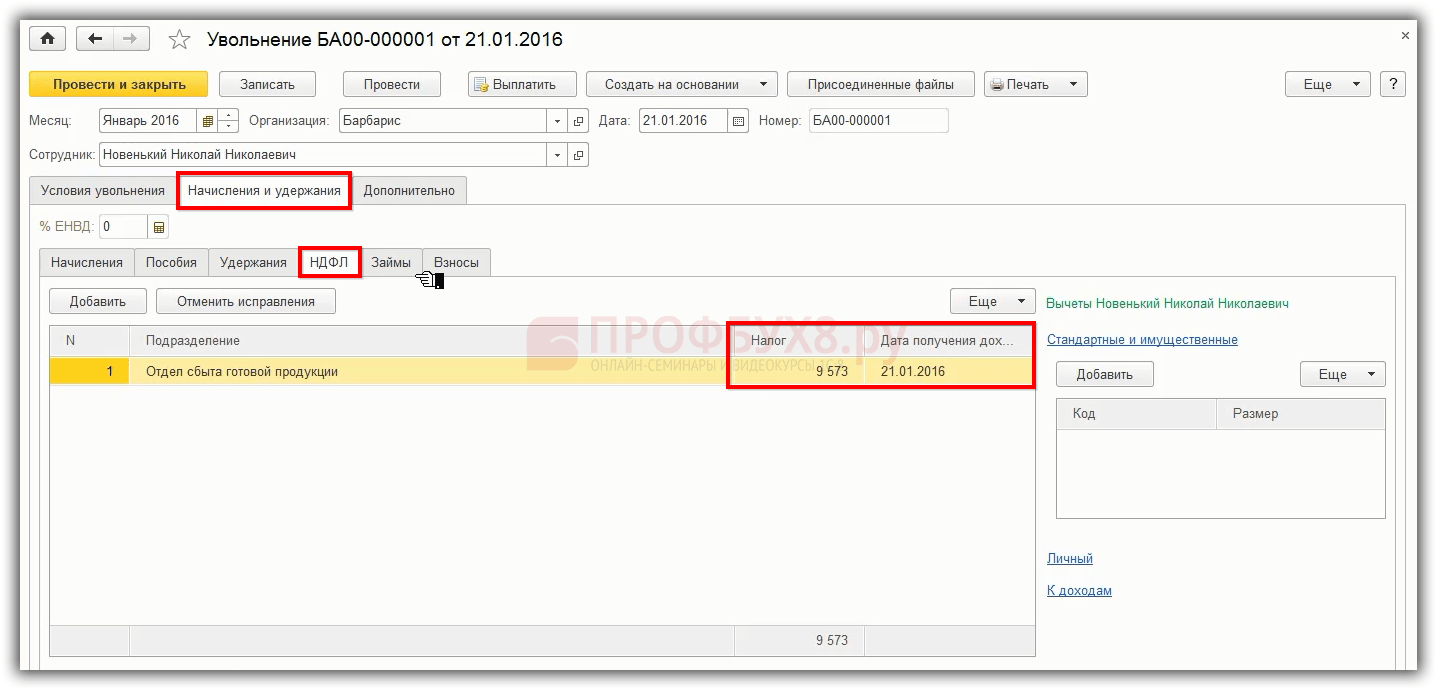1437x690 pixels.
Task: Click date cell 21.01.2016 in table row
Action: point(949,371)
